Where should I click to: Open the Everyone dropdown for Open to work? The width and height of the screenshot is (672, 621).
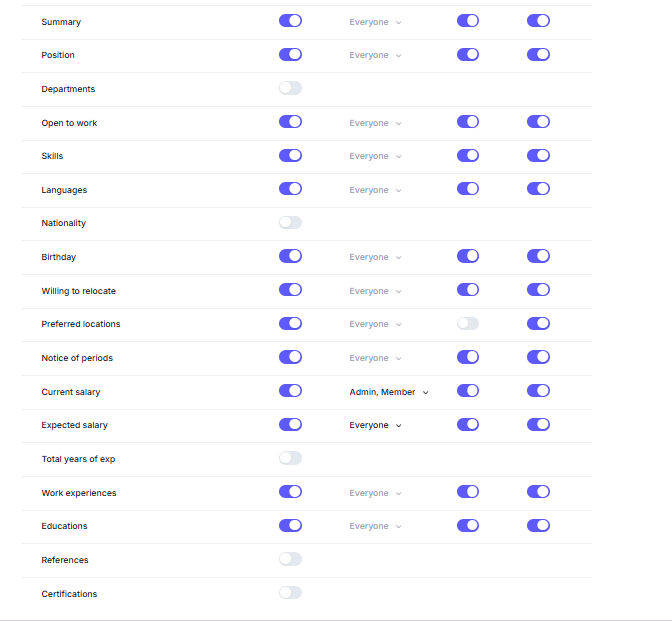click(x=375, y=123)
